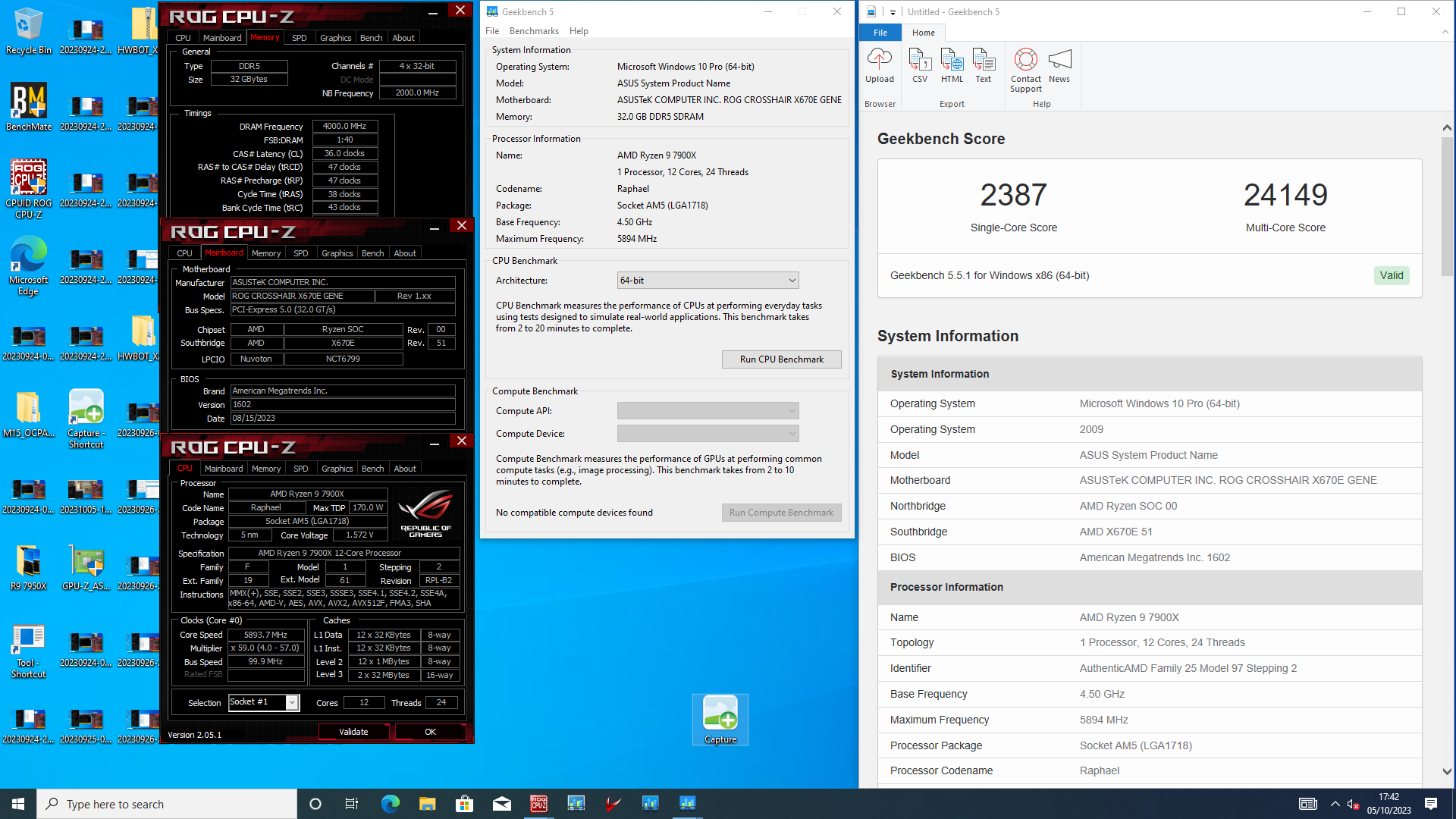Select the Microsoft Edge desktop icon

tap(28, 266)
